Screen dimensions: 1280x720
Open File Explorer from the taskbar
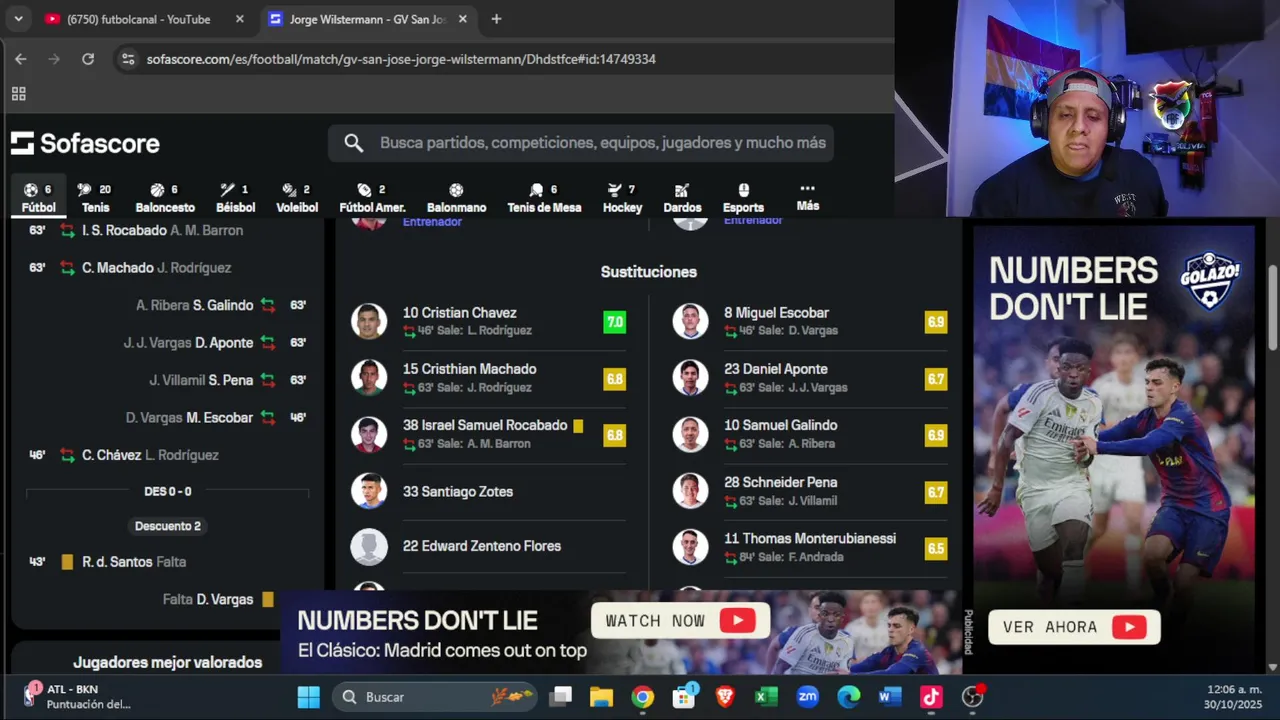pos(601,697)
